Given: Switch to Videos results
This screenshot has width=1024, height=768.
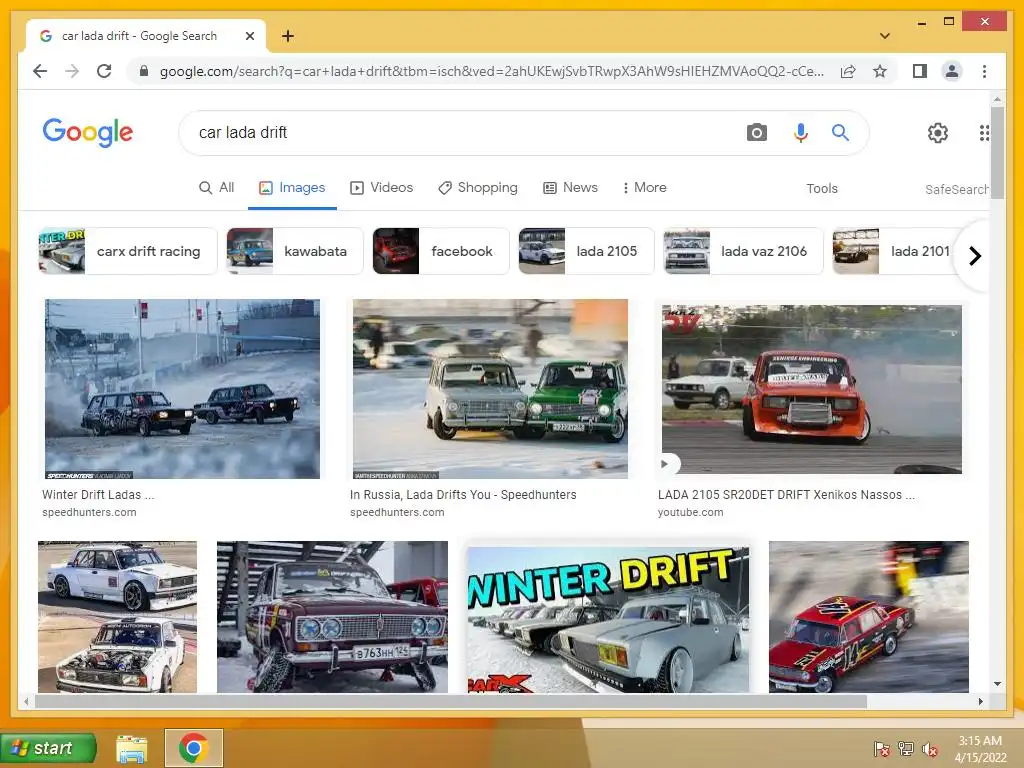Looking at the screenshot, I should click(x=381, y=188).
